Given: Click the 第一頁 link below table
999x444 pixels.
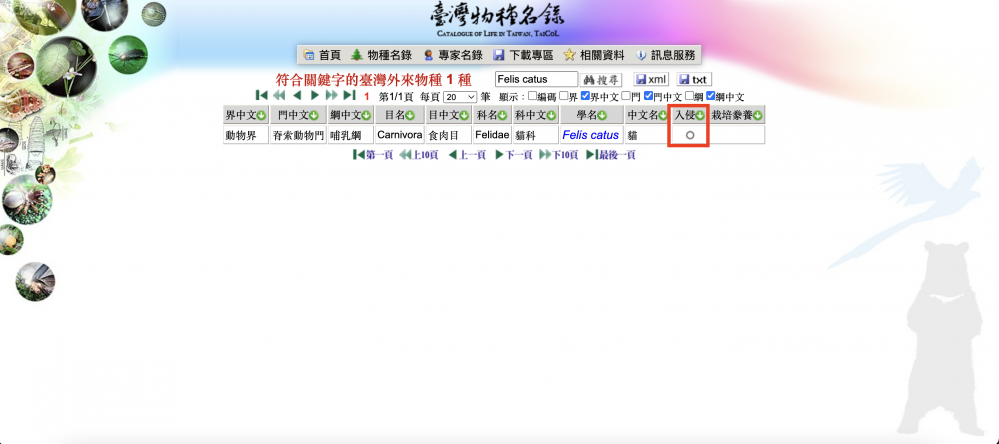Looking at the screenshot, I should [372, 155].
